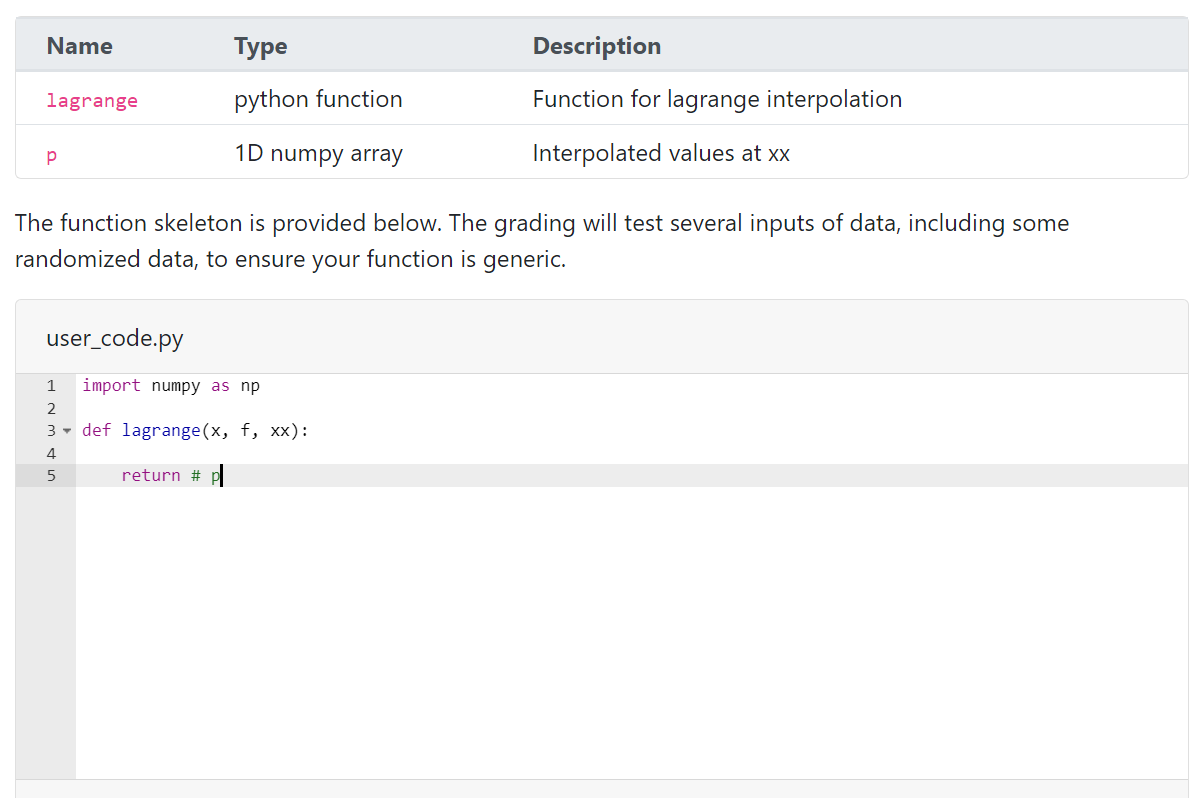The width and height of the screenshot is (1203, 798).
Task: Click the 'python function' cell in the table
Action: click(x=318, y=99)
